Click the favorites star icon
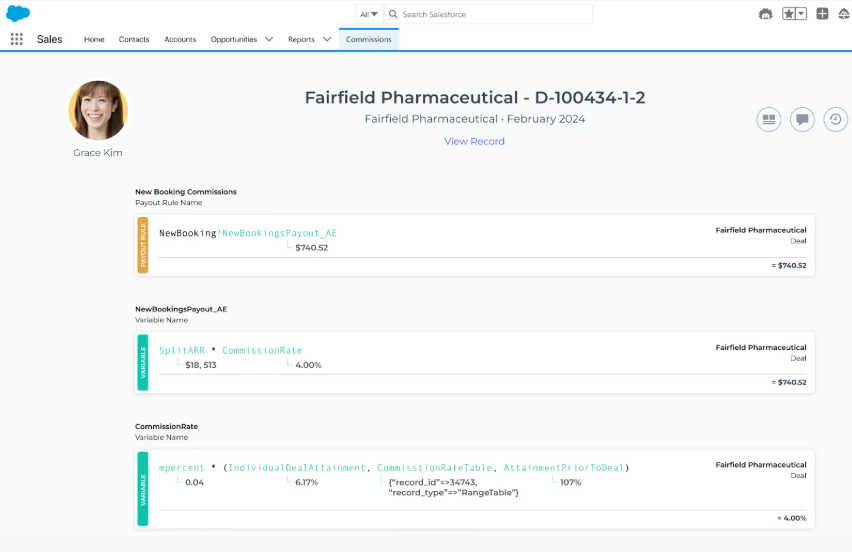This screenshot has height=552, width=852. [788, 14]
